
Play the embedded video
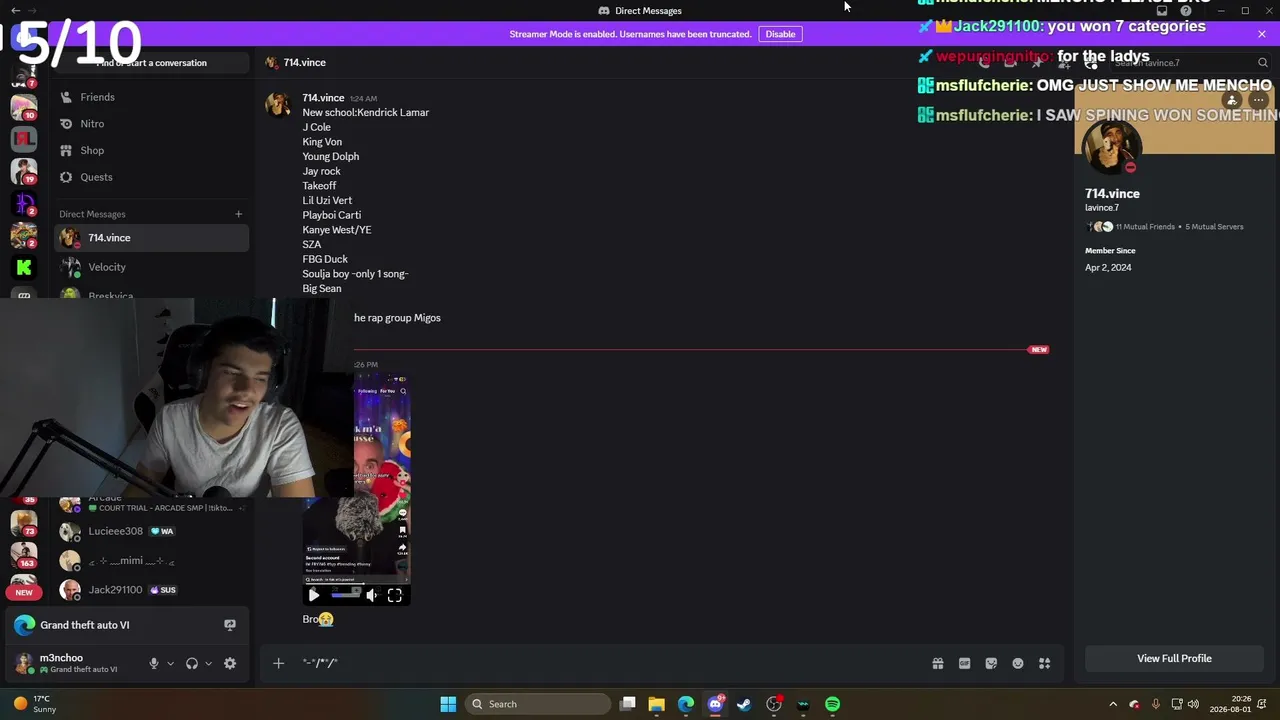click(314, 595)
